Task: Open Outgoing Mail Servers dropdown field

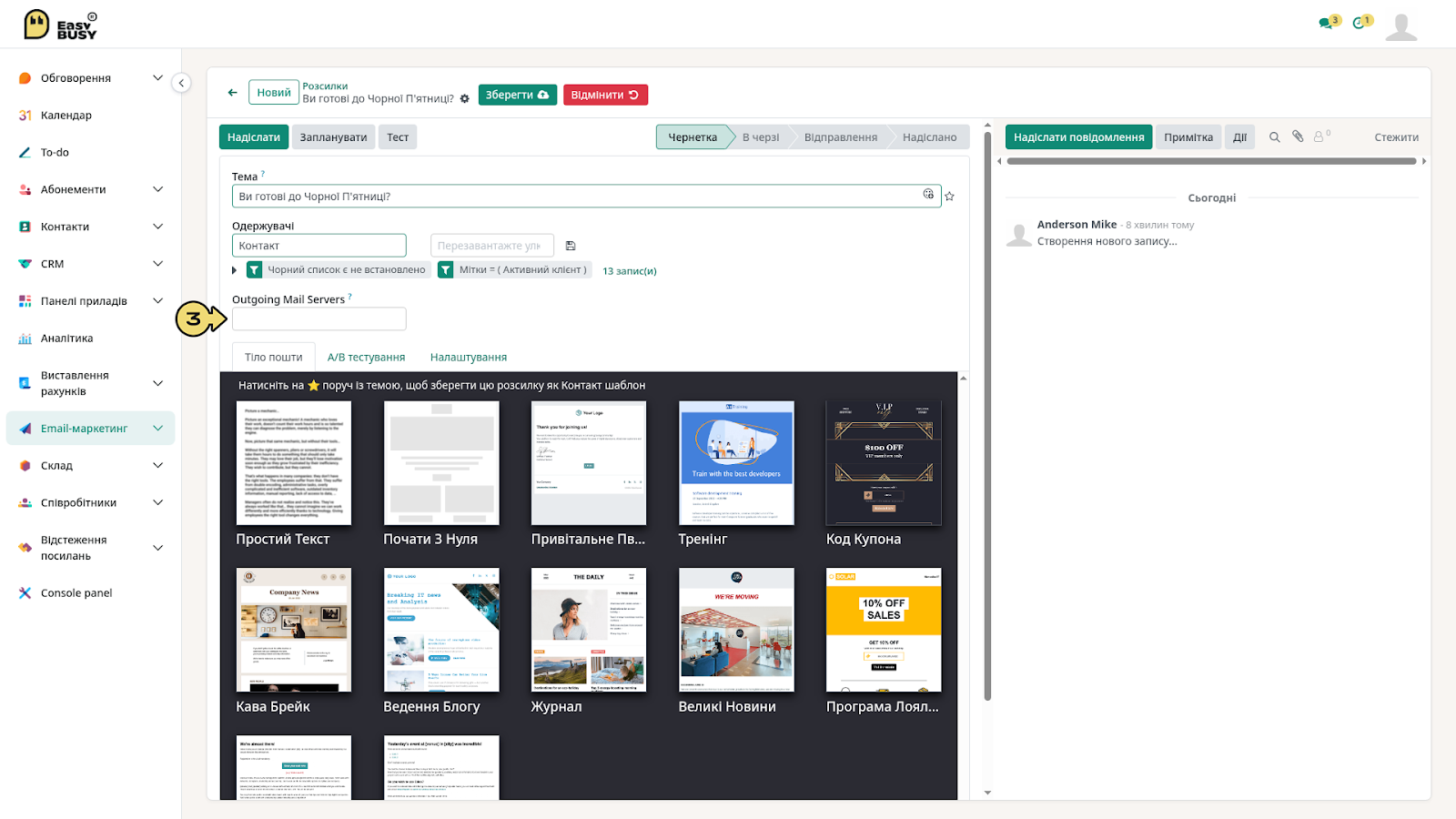Action: click(x=318, y=319)
